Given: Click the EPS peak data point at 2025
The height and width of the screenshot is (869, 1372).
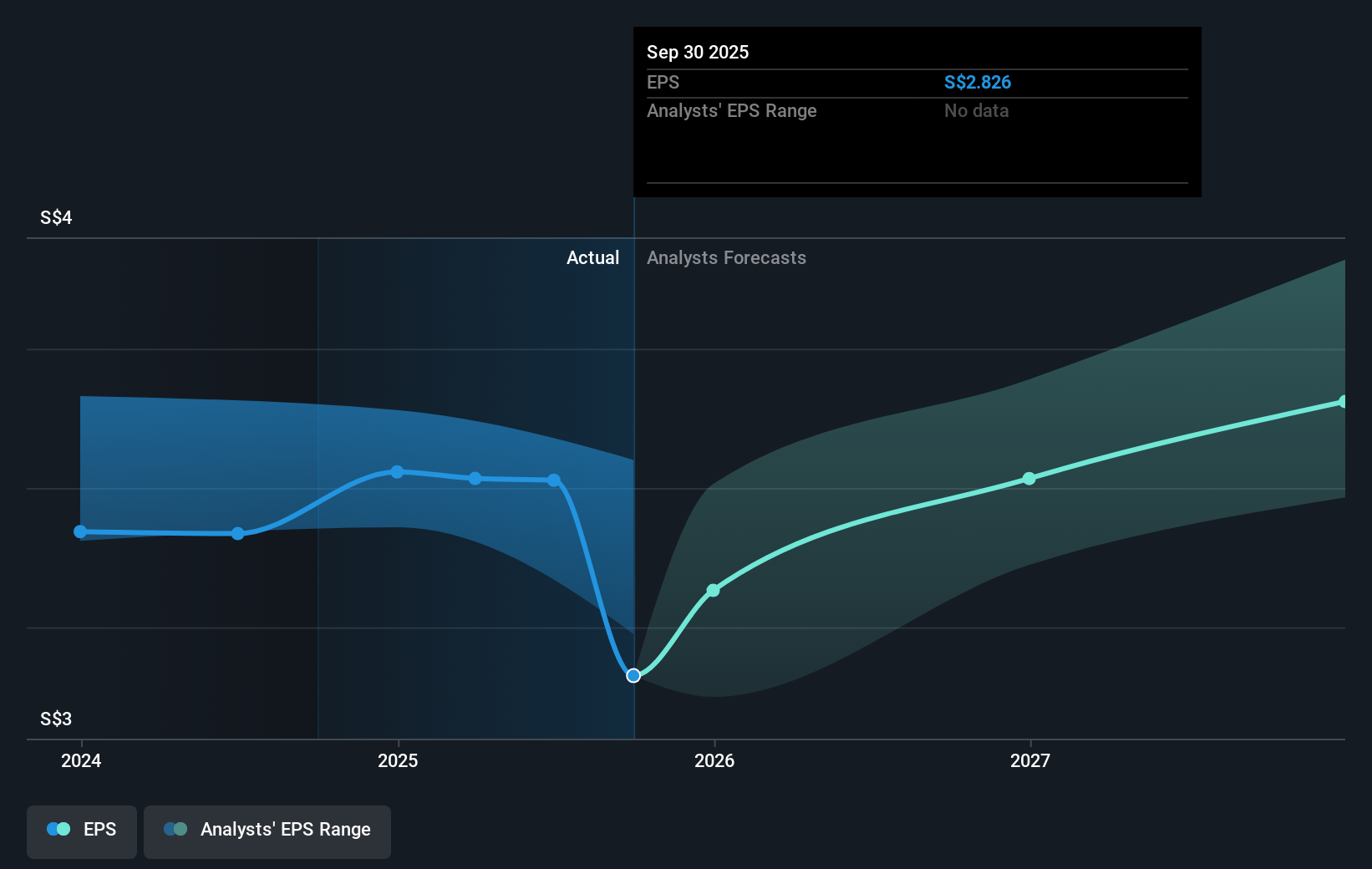Looking at the screenshot, I should 397,472.
